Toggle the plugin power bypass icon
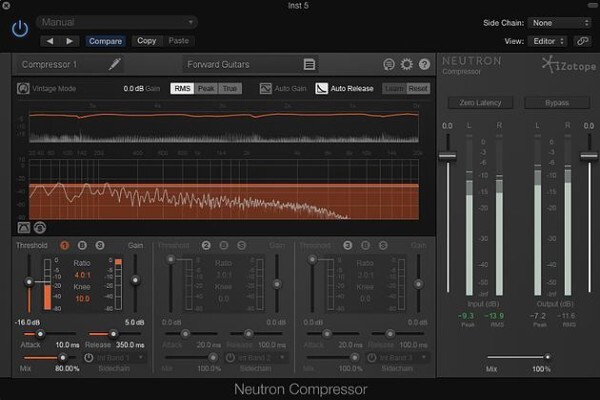 (20, 29)
